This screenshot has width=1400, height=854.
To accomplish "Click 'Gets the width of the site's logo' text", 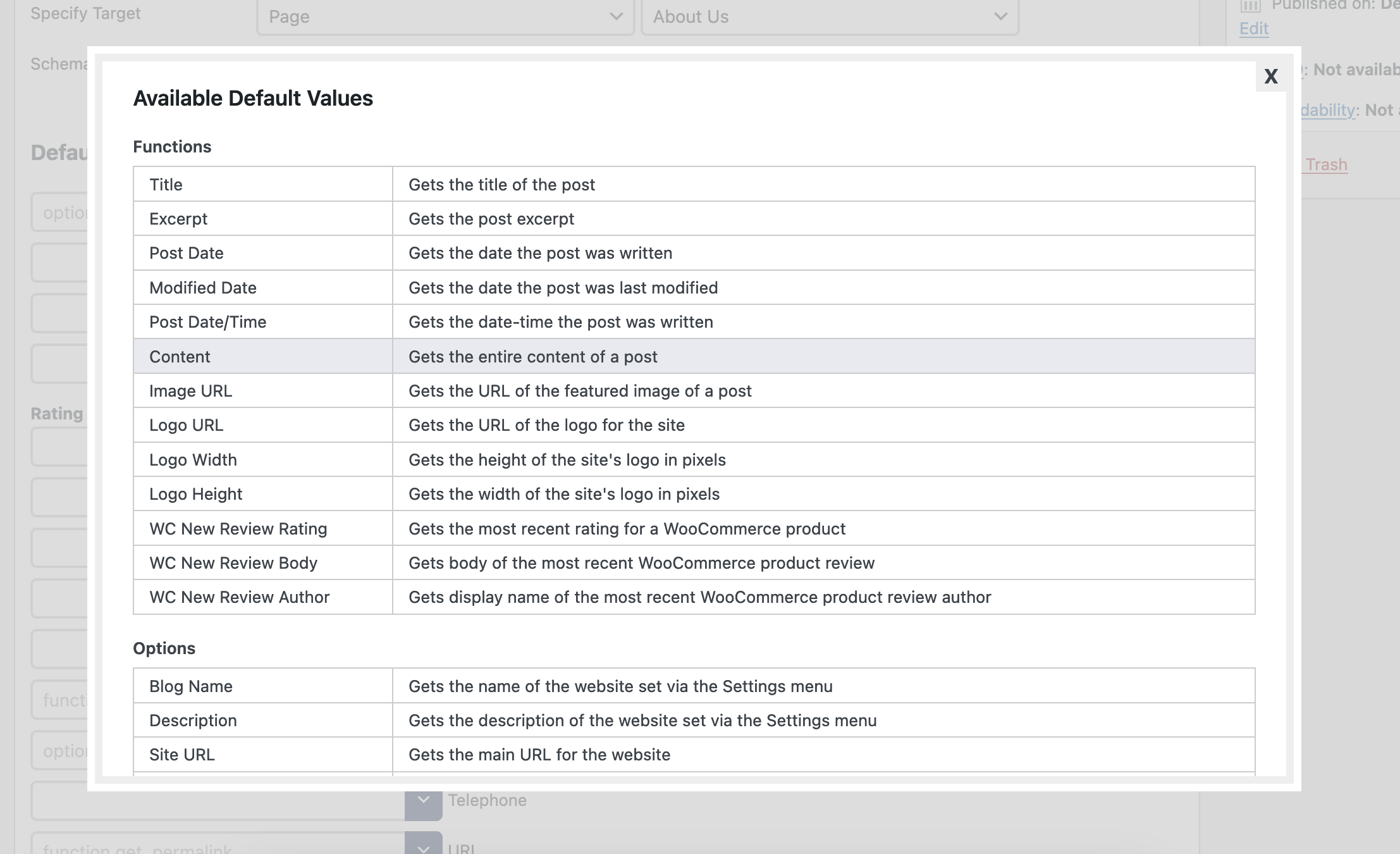I will coord(564,494).
